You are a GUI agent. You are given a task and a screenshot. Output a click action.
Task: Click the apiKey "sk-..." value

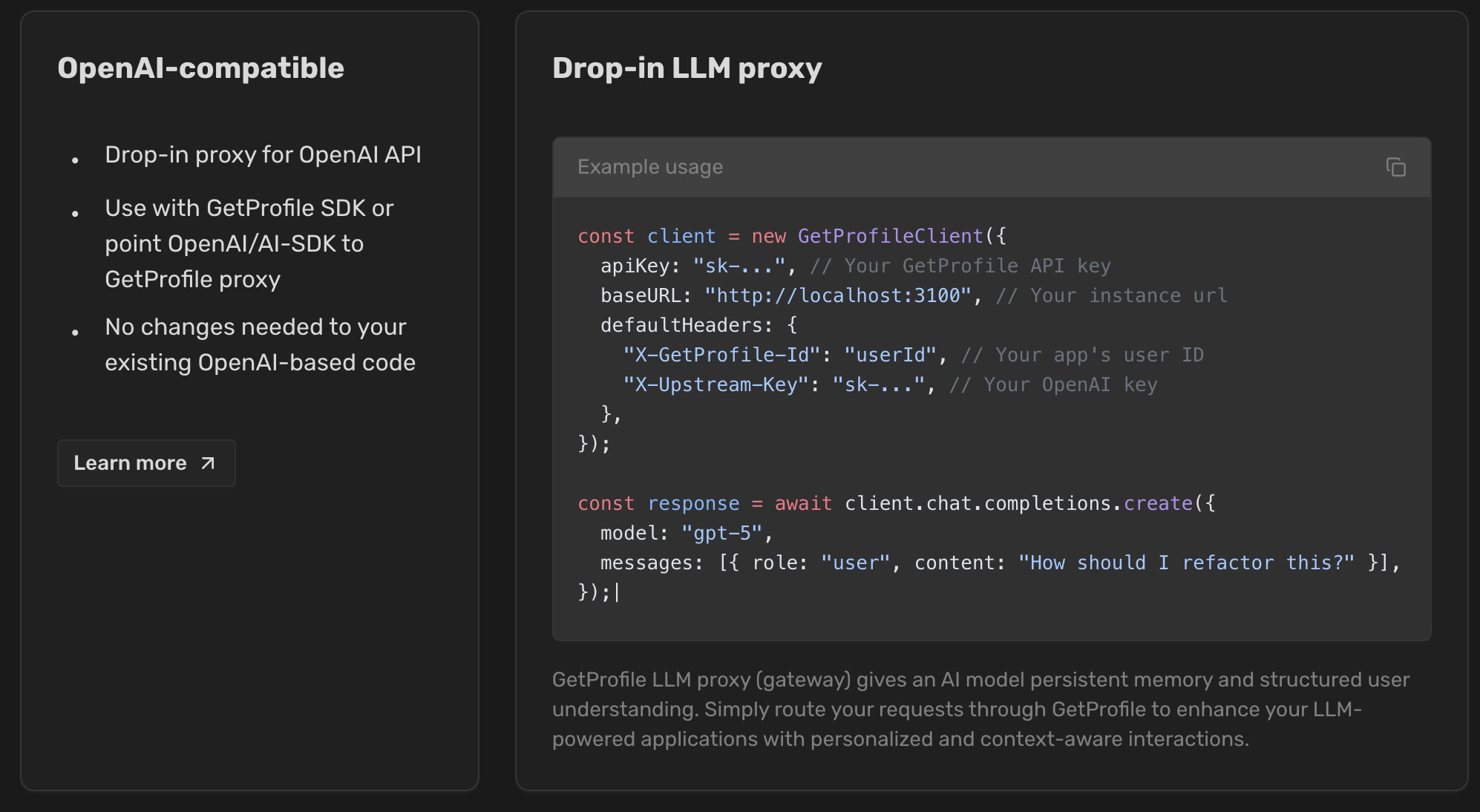pyautogui.click(x=739, y=266)
